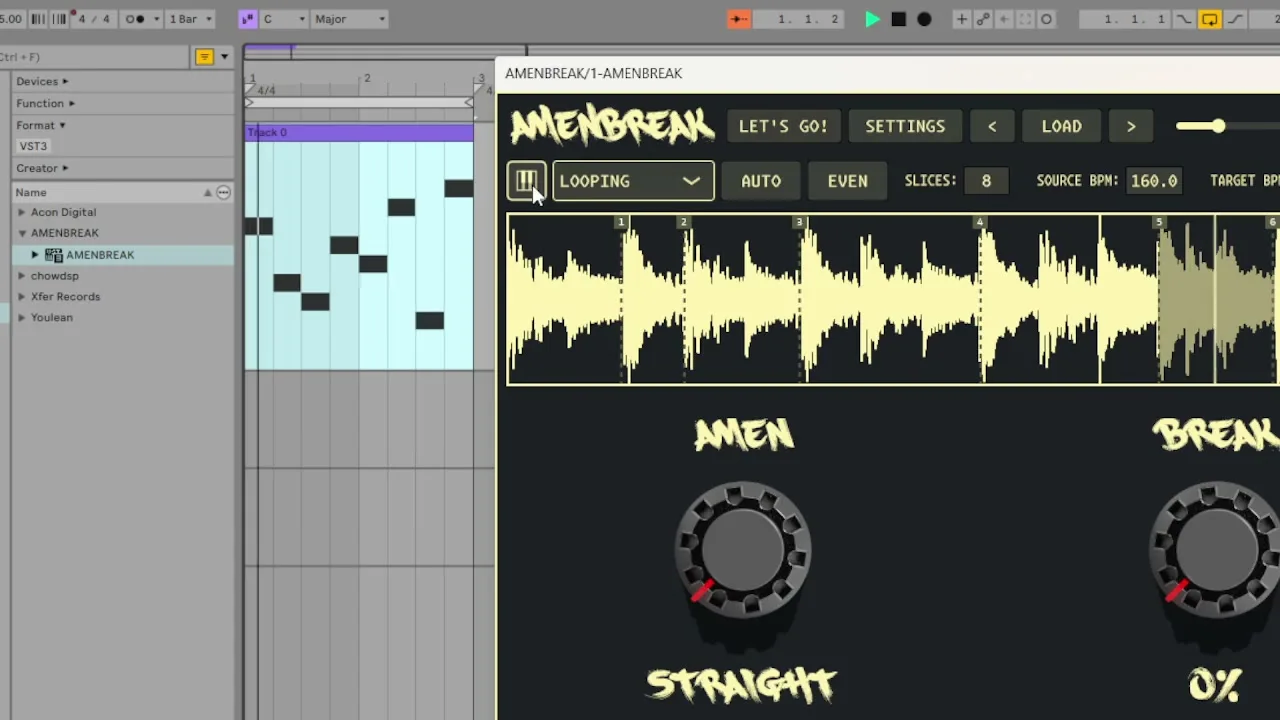Click the LOAD sample button
Image resolution: width=1280 pixels, height=720 pixels.
click(1061, 126)
